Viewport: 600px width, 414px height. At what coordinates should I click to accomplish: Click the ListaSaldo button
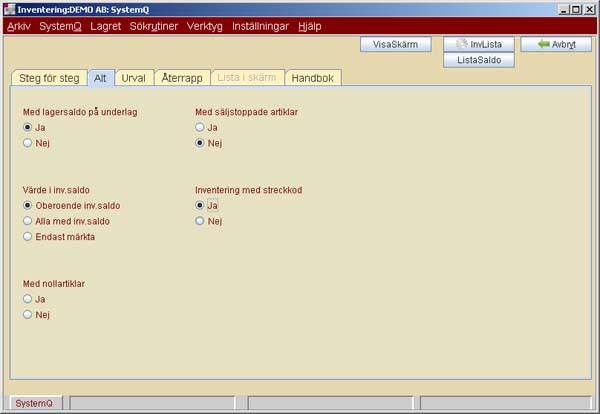[x=478, y=60]
